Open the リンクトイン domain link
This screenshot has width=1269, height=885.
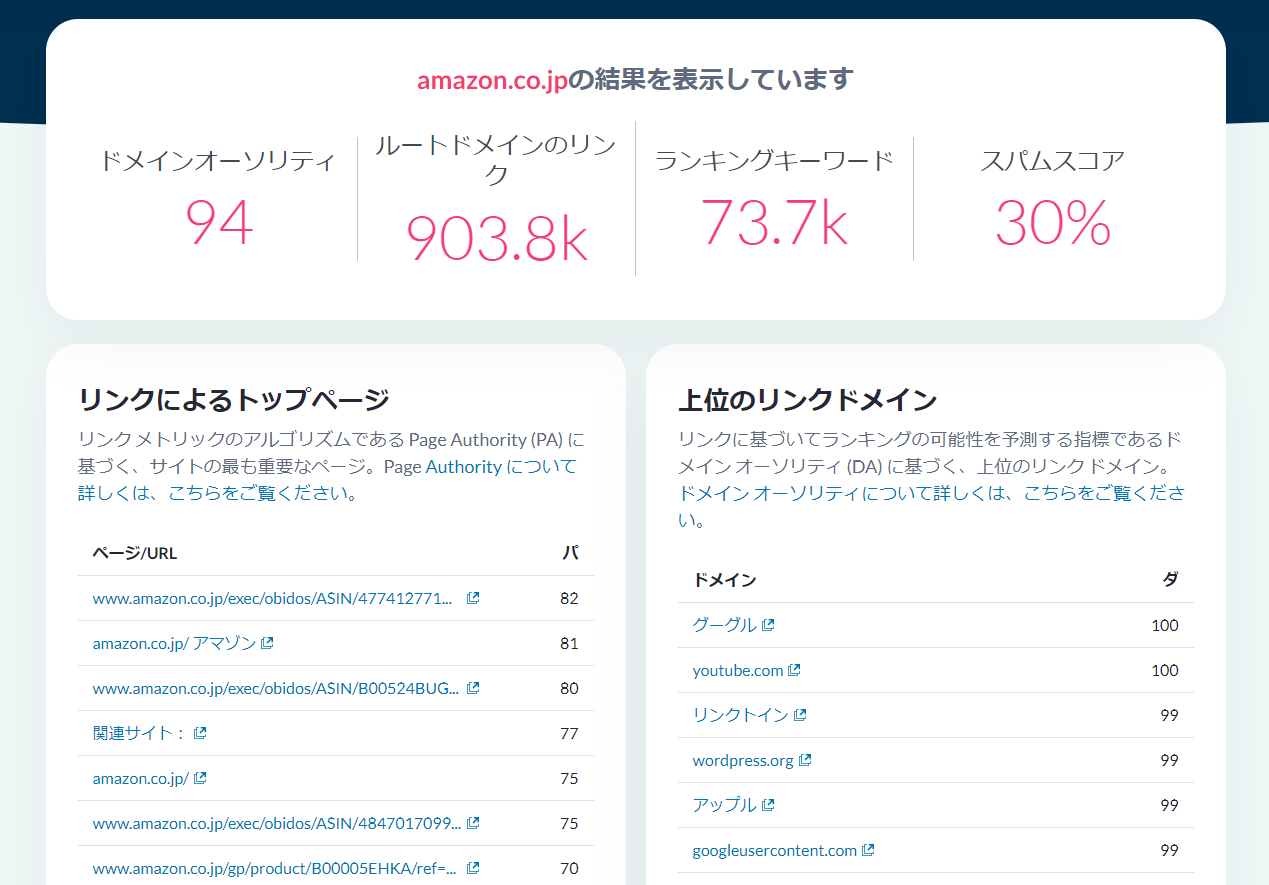coord(741,715)
